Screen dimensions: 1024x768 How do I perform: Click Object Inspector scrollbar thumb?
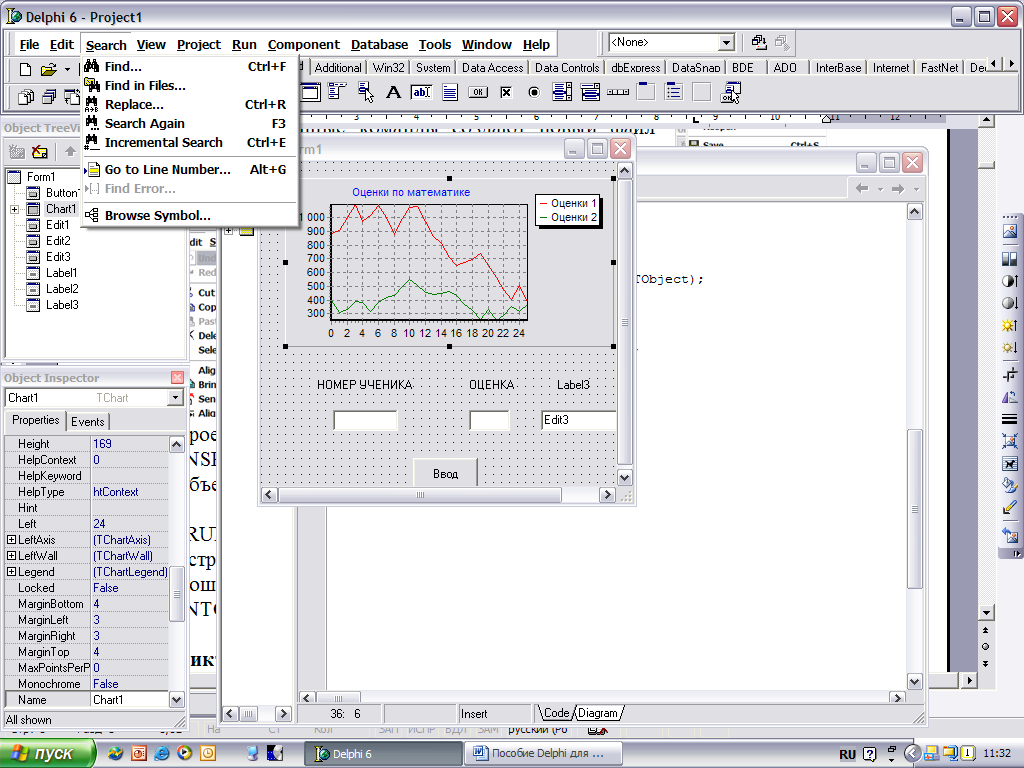[x=176, y=594]
